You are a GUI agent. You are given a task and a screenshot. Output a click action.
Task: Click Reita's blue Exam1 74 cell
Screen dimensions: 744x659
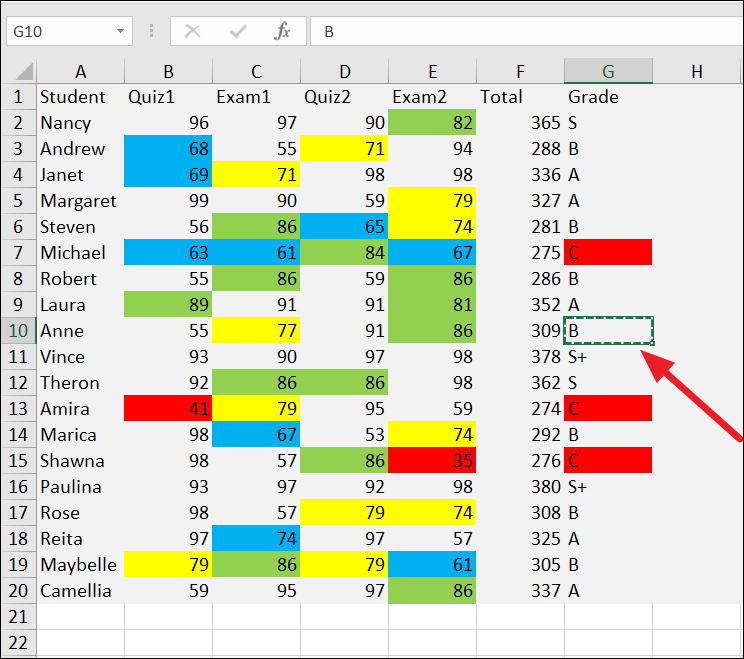(x=256, y=538)
